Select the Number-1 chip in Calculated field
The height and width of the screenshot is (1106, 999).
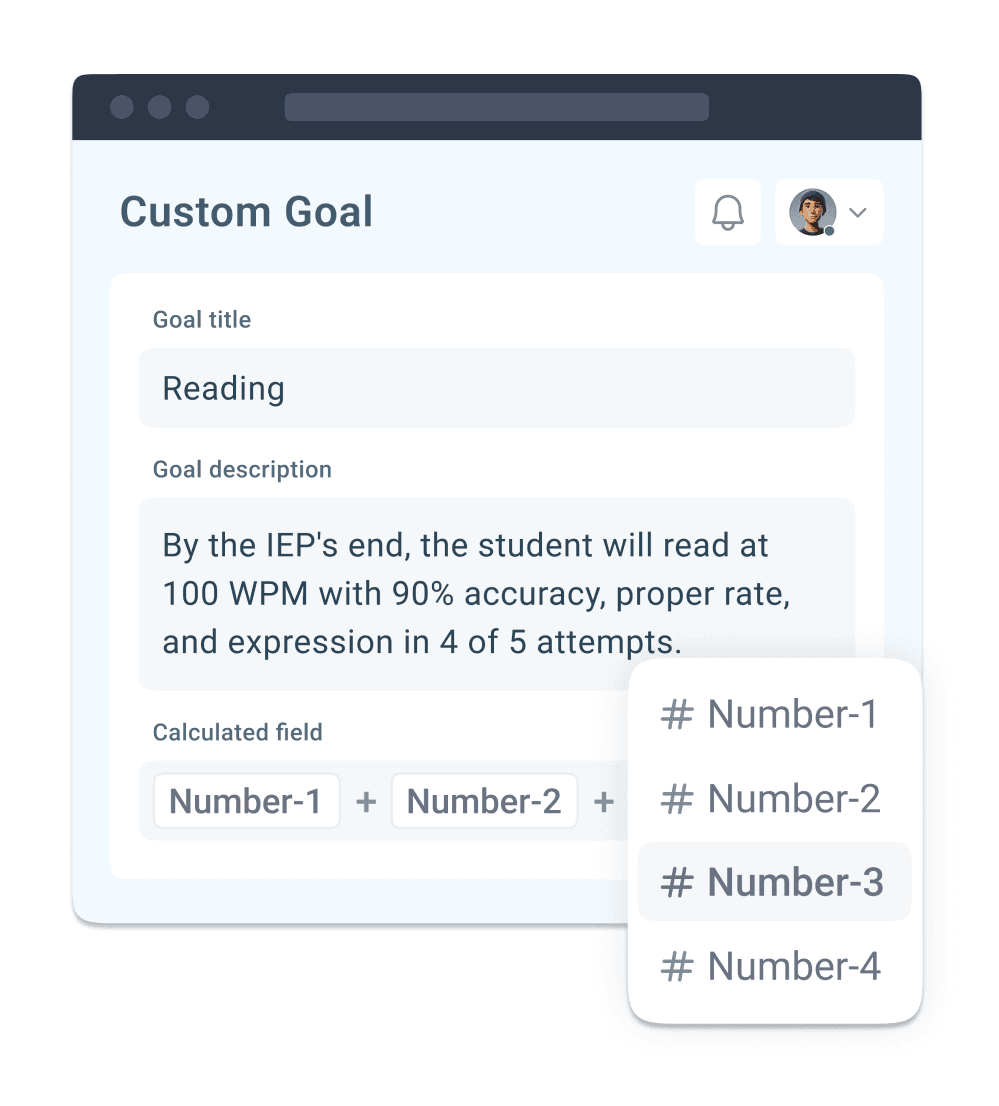246,801
